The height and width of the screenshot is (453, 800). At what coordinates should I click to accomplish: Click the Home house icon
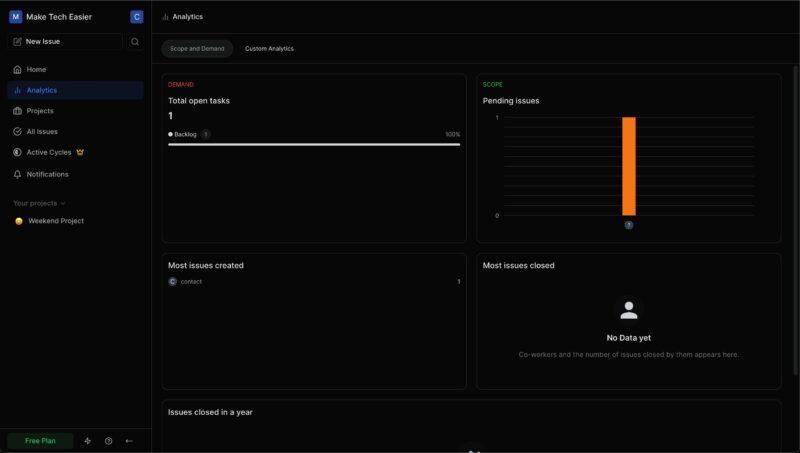pyautogui.click(x=17, y=69)
